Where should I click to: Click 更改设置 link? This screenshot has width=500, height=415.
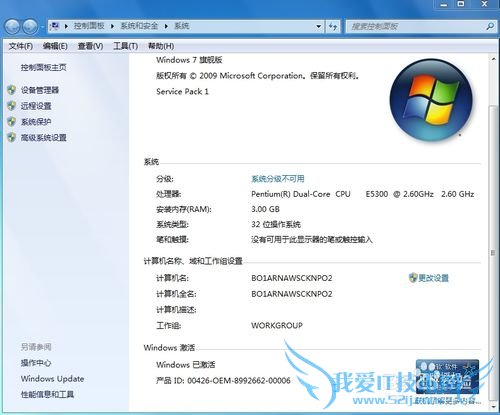(x=433, y=278)
